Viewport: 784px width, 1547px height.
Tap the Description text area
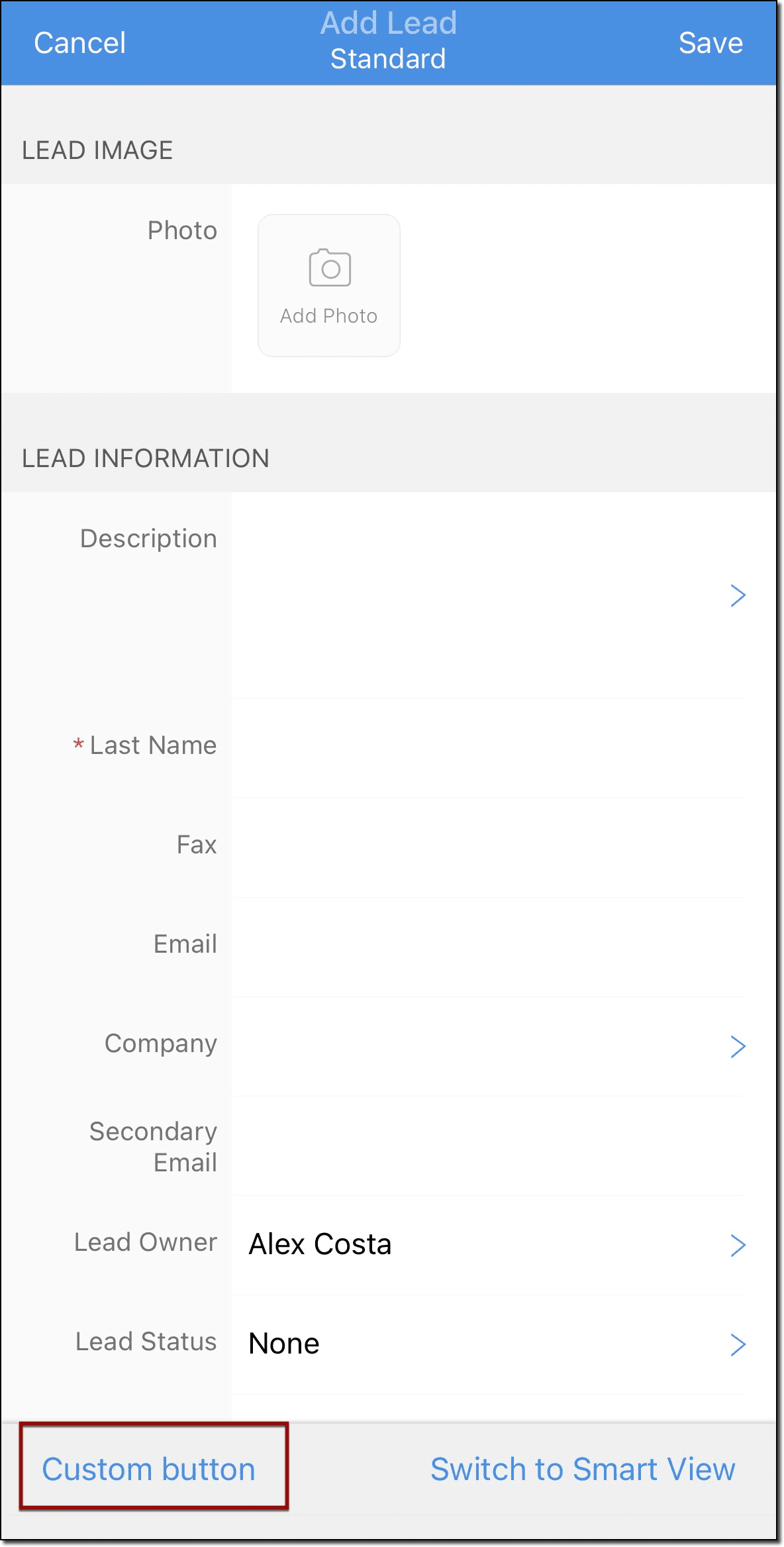[x=478, y=595]
